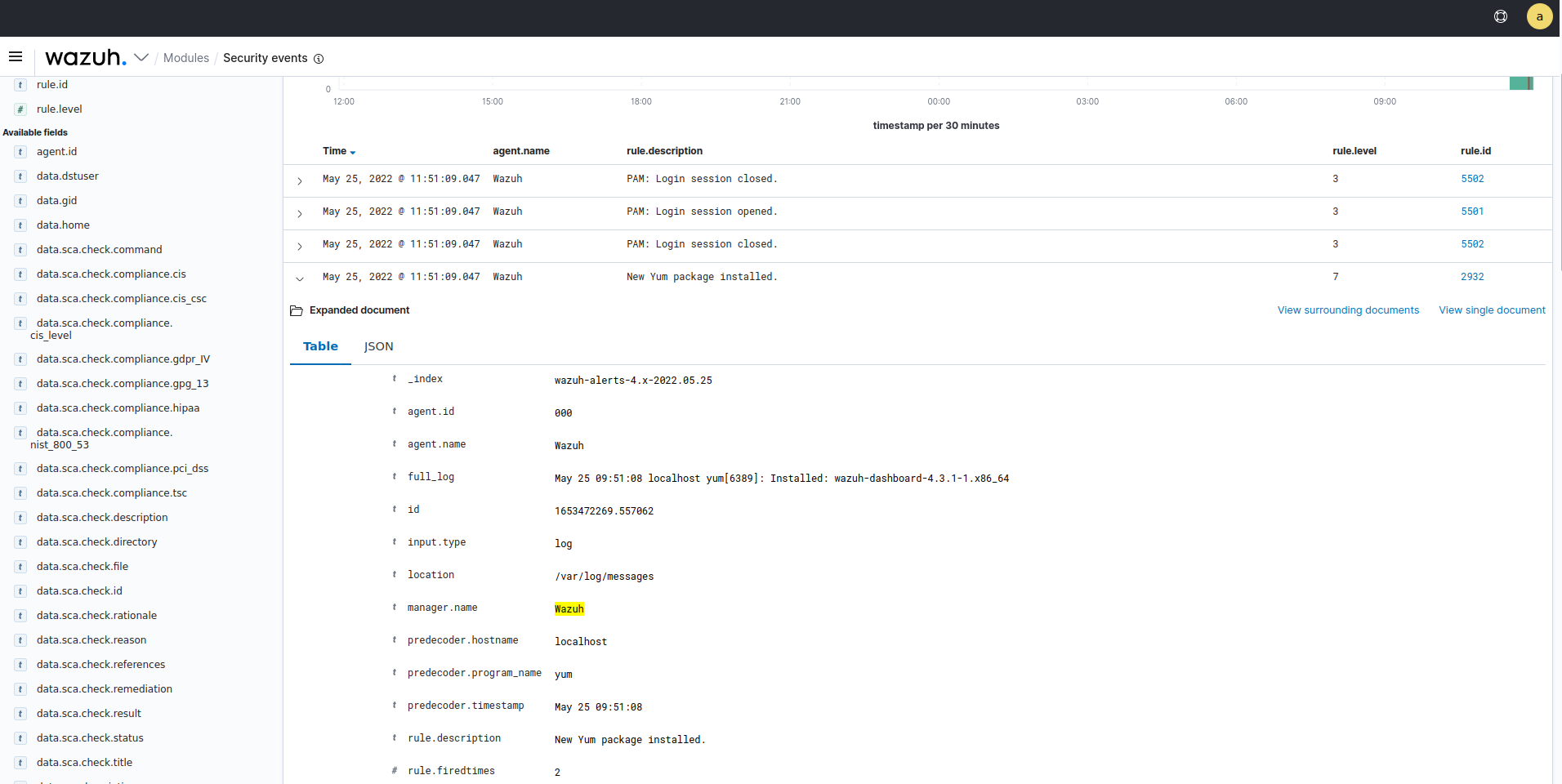Click the Wazuh logo in the header
The width and height of the screenshot is (1562, 784).
click(x=84, y=57)
